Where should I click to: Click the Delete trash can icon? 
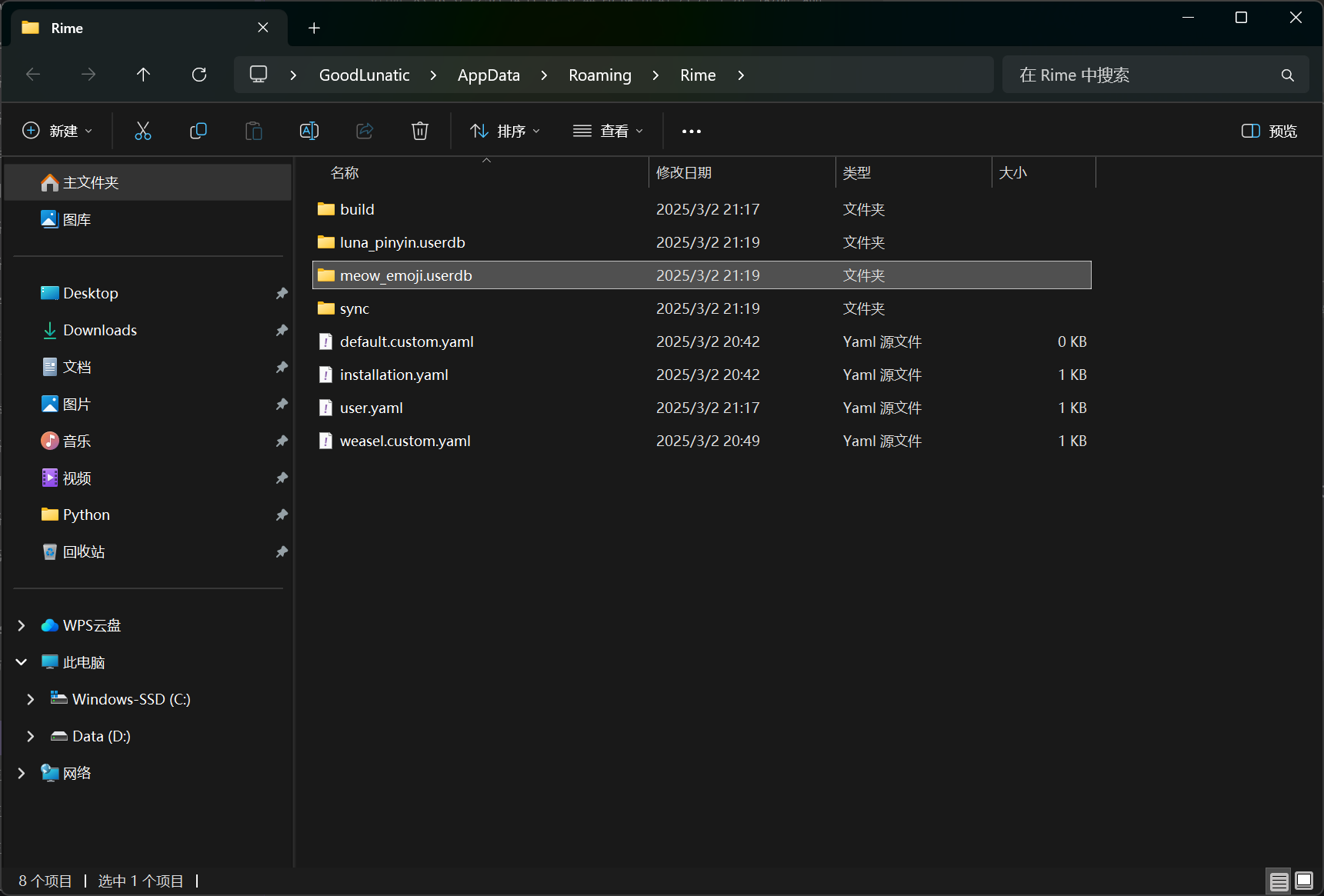(420, 131)
